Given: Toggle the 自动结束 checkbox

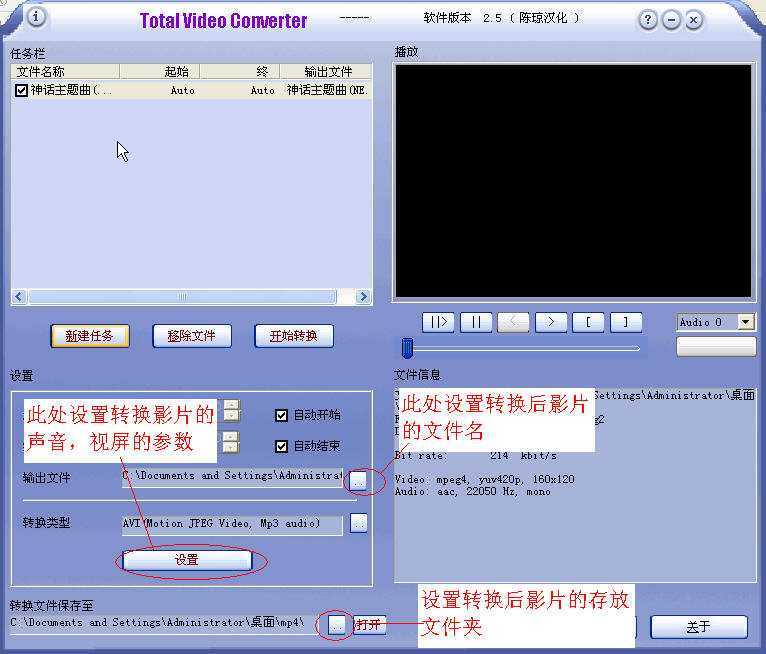Looking at the screenshot, I should [x=281, y=446].
